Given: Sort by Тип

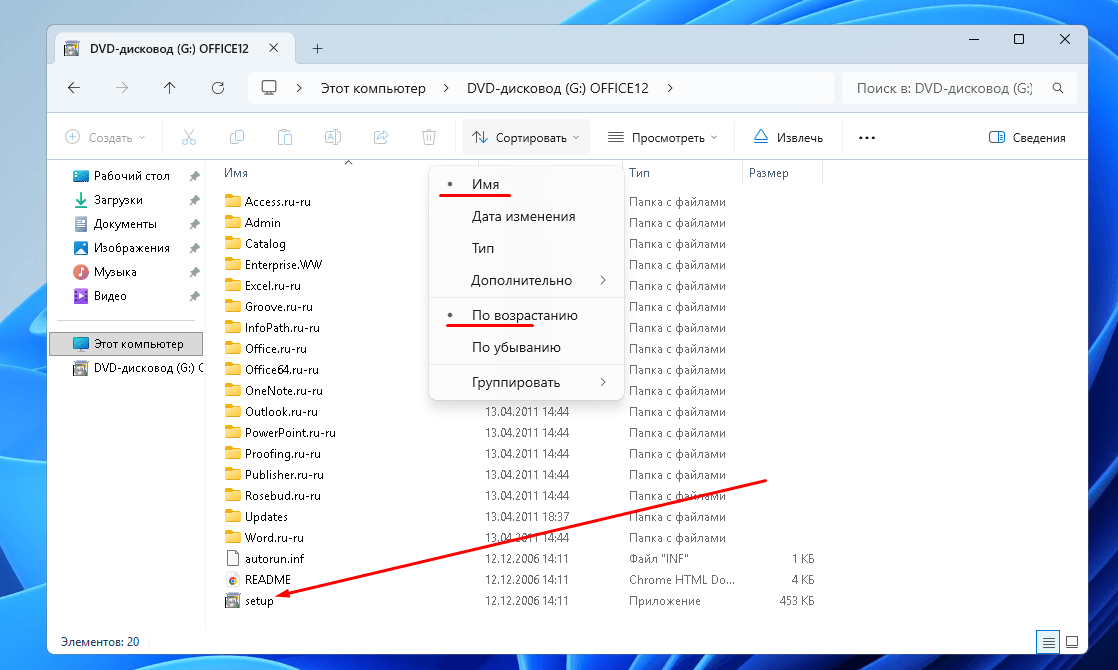Looking at the screenshot, I should (526, 248).
